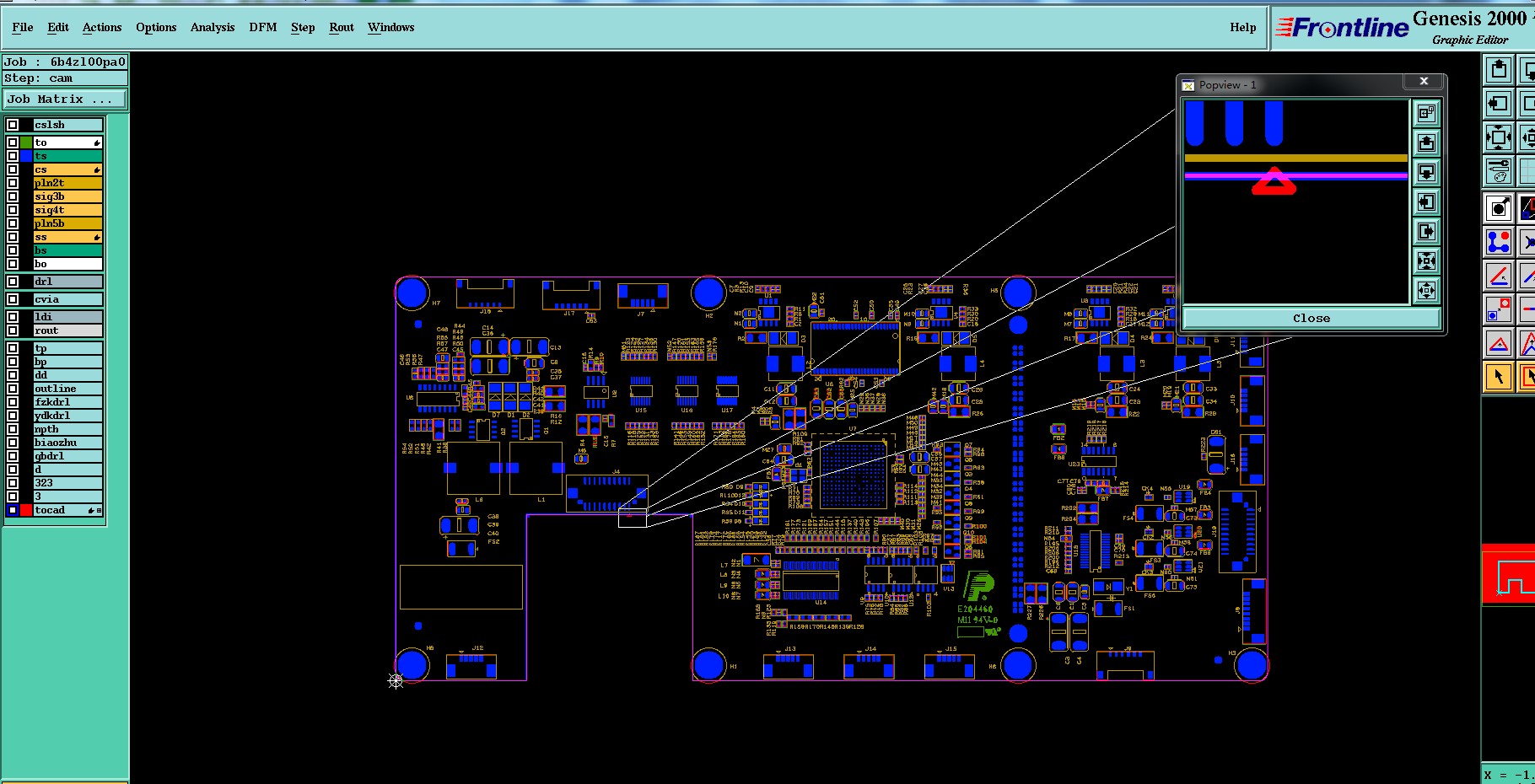Open the Analysis dropdown menu
1535x784 pixels.
tap(213, 27)
